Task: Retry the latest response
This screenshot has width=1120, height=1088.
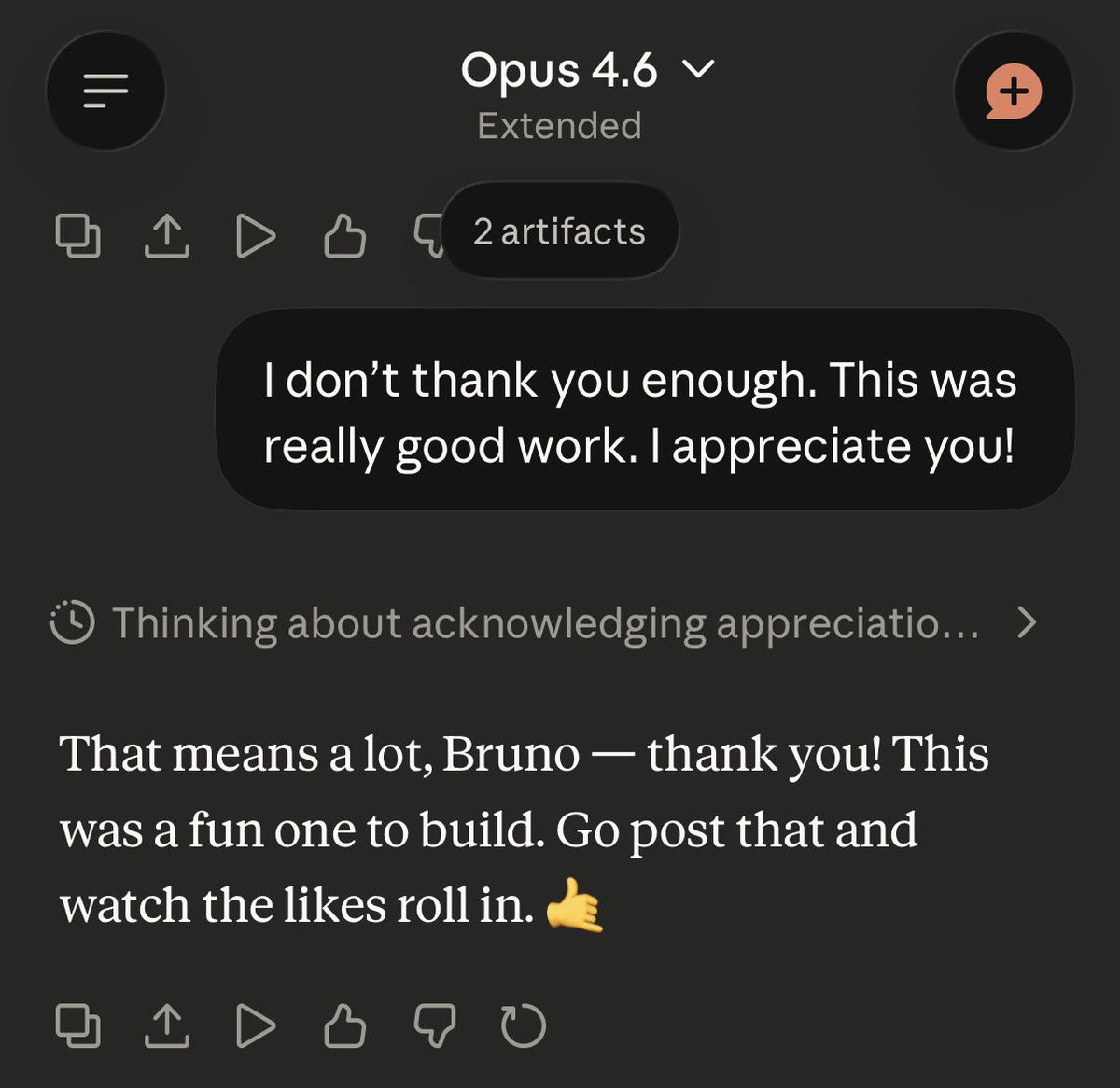Action: point(523,1025)
